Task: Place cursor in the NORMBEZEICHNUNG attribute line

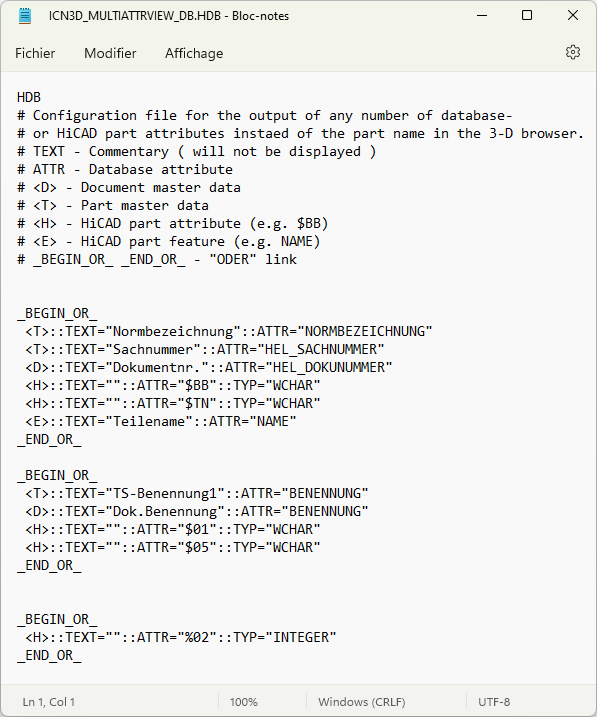Action: pyautogui.click(x=229, y=331)
